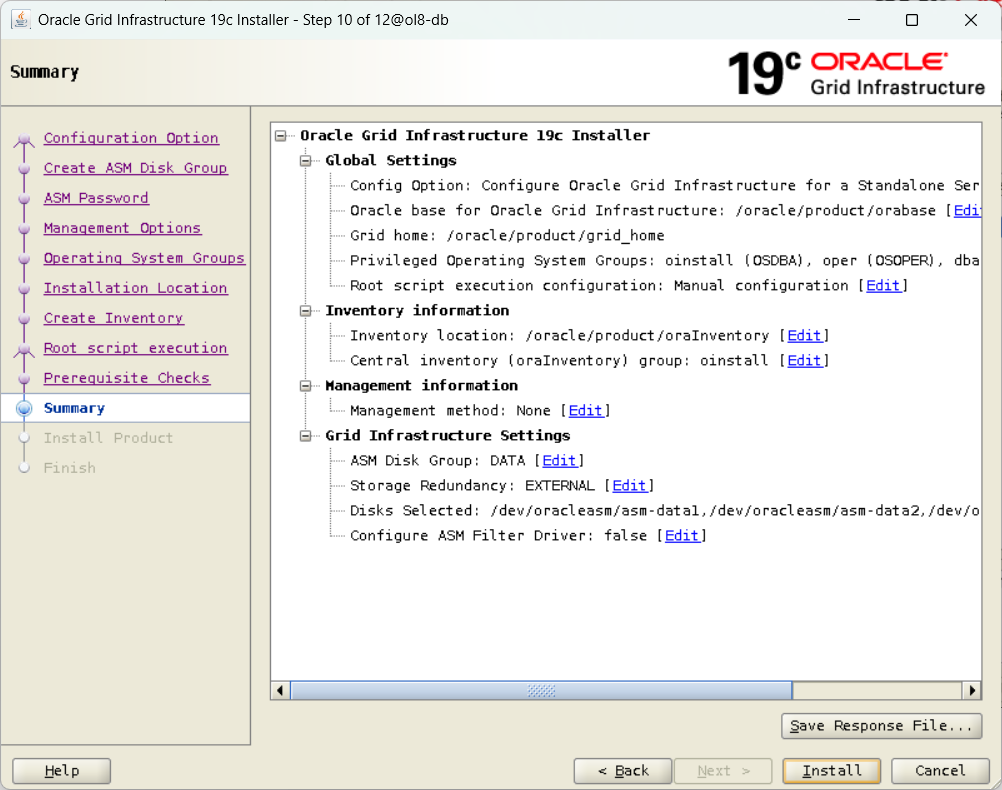Select the Disks Selected row

pos(665,511)
